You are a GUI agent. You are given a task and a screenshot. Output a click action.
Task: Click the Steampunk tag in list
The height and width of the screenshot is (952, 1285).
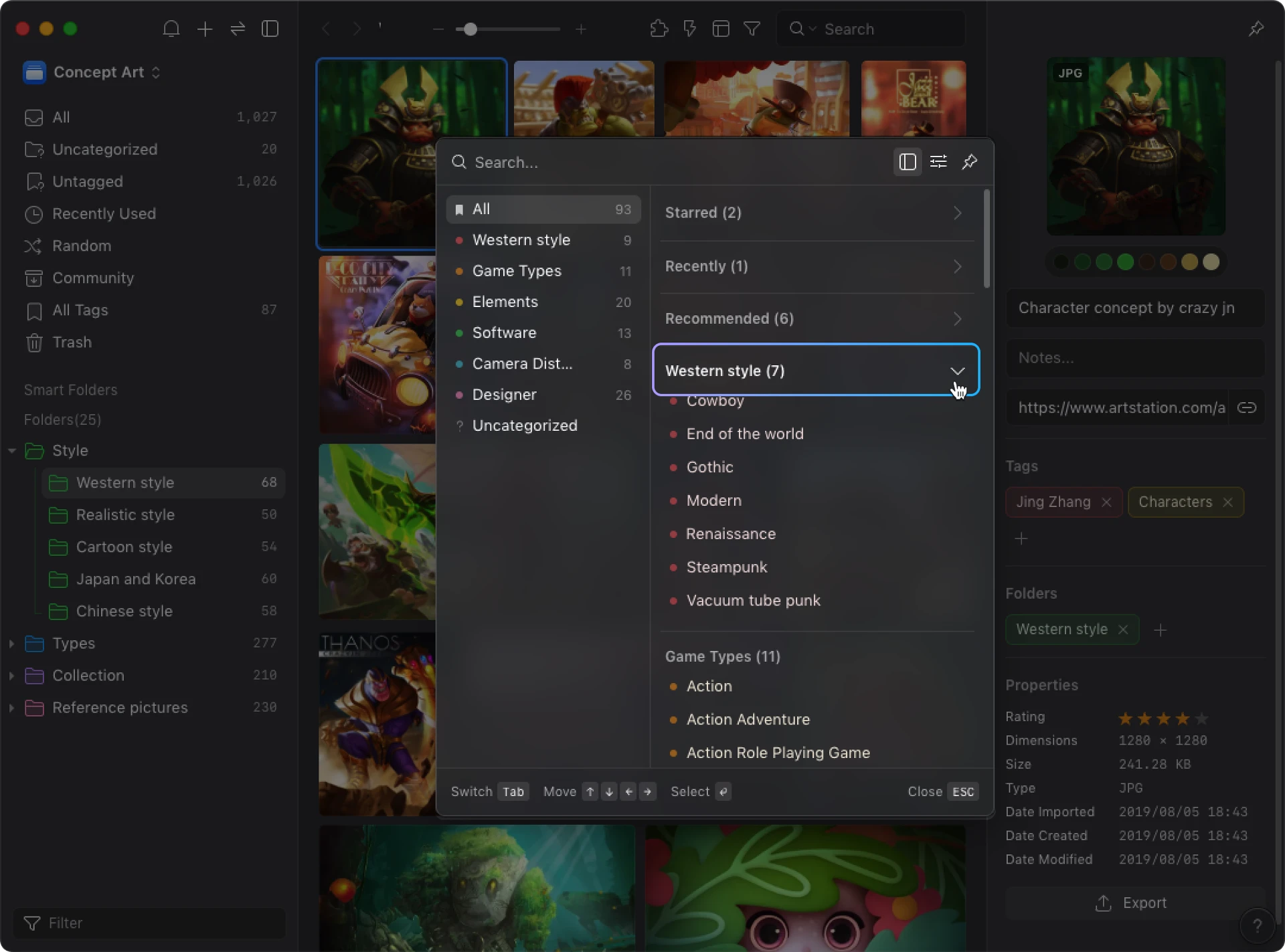[x=727, y=567]
